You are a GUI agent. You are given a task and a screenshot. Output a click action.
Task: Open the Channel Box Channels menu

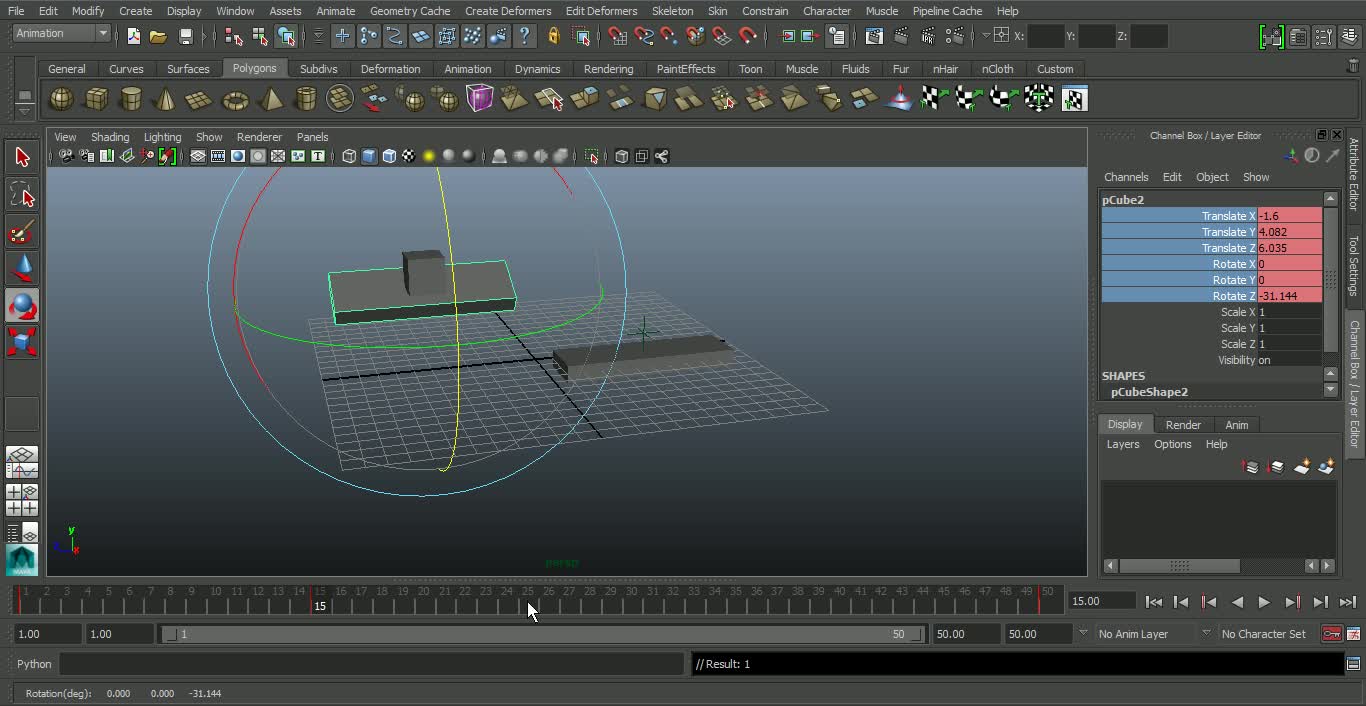pos(1126,177)
